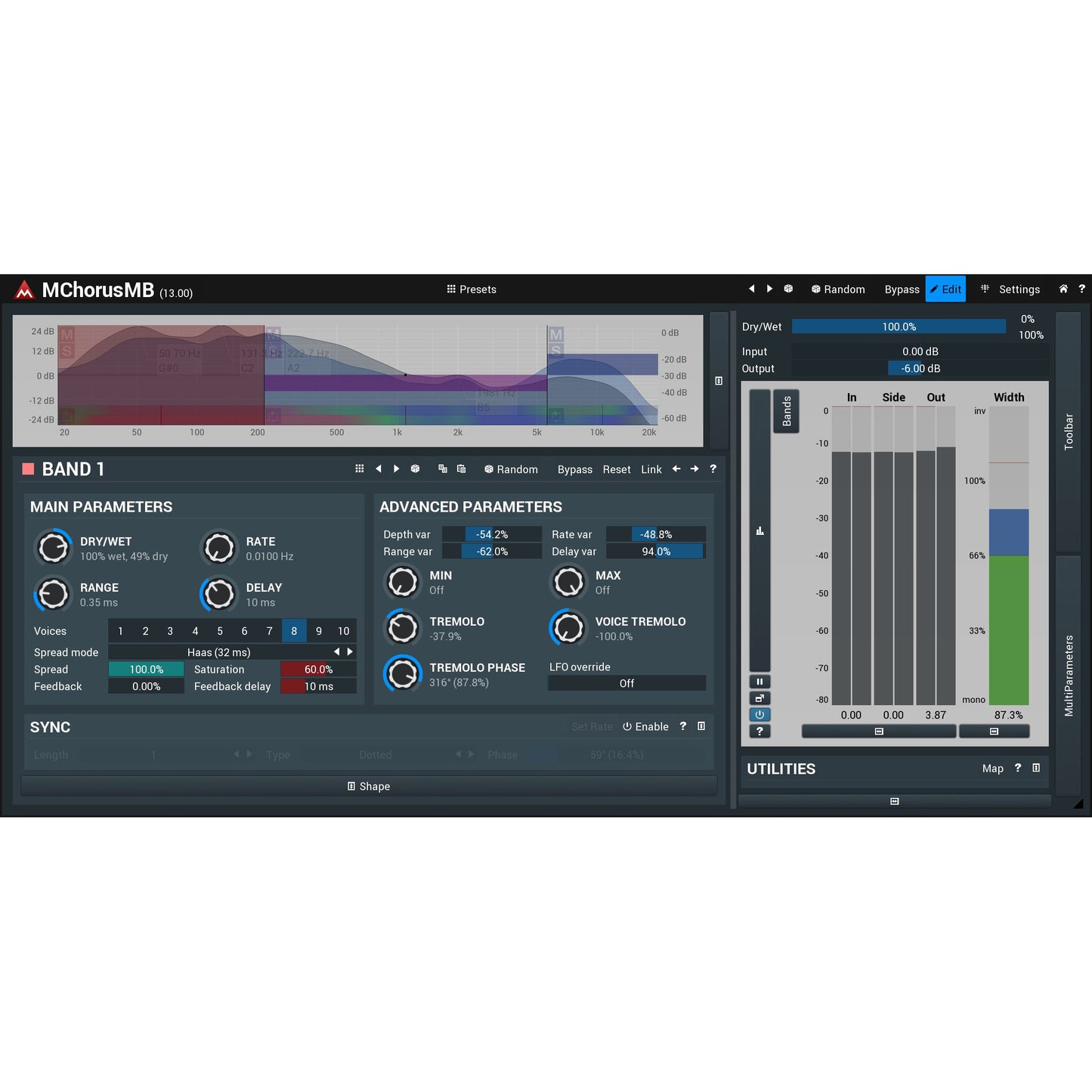Image resolution: width=1092 pixels, height=1092 pixels.
Task: Click the right arrow beside Spread mode
Action: click(x=349, y=651)
